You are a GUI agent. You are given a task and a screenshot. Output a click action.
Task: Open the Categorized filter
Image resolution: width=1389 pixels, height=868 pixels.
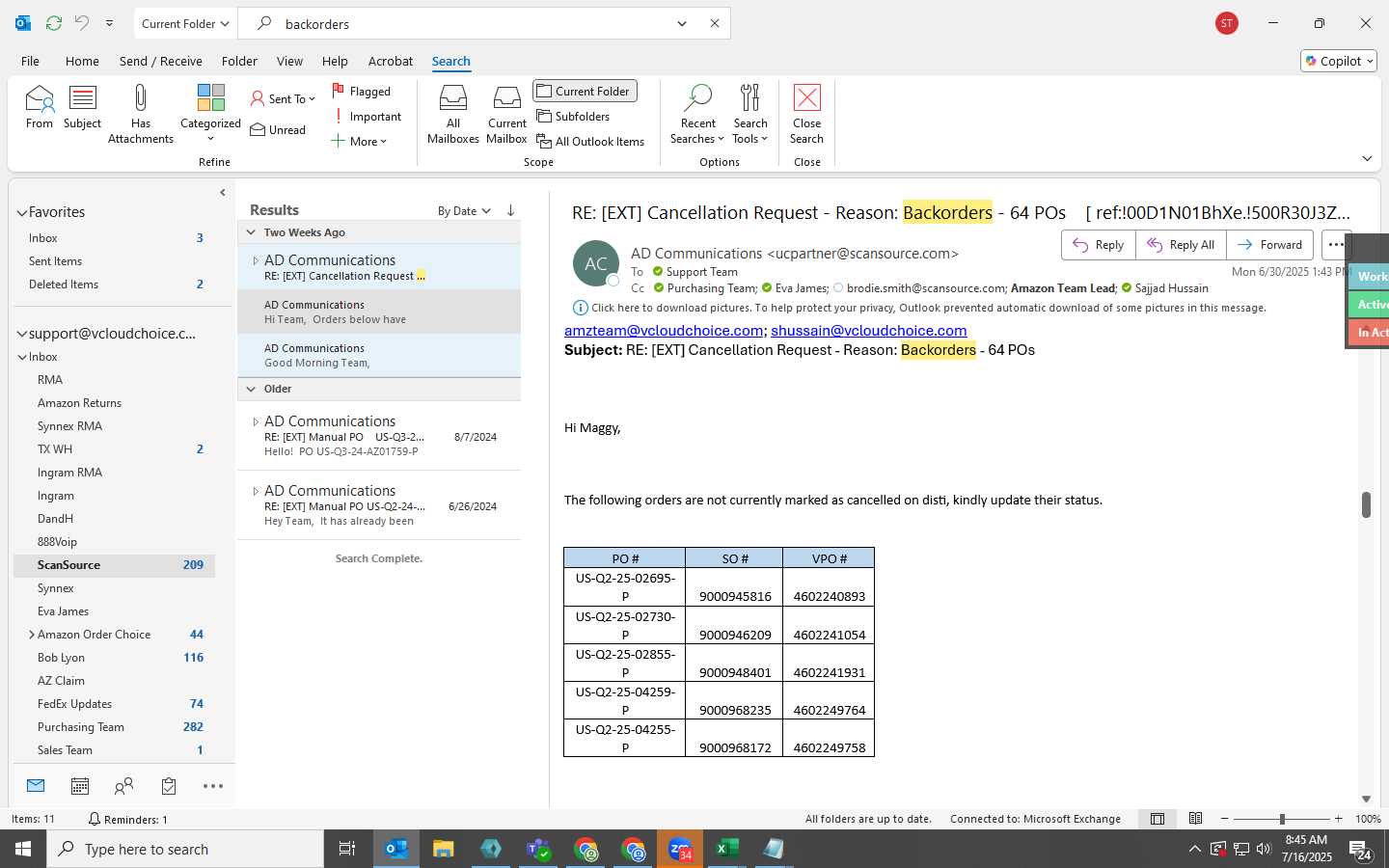click(x=210, y=114)
